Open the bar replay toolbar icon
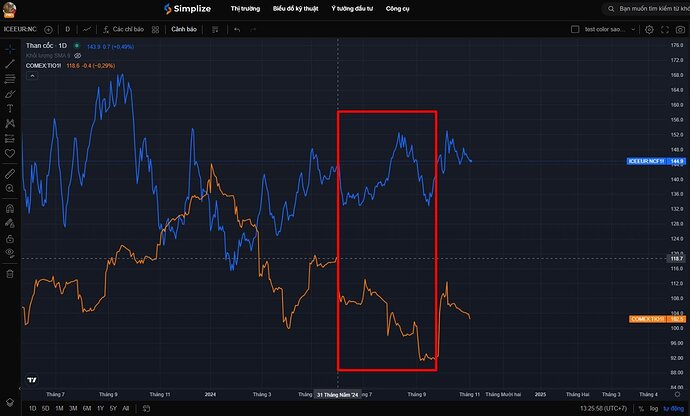Image resolution: width=690 pixels, height=416 pixels. [x=215, y=29]
